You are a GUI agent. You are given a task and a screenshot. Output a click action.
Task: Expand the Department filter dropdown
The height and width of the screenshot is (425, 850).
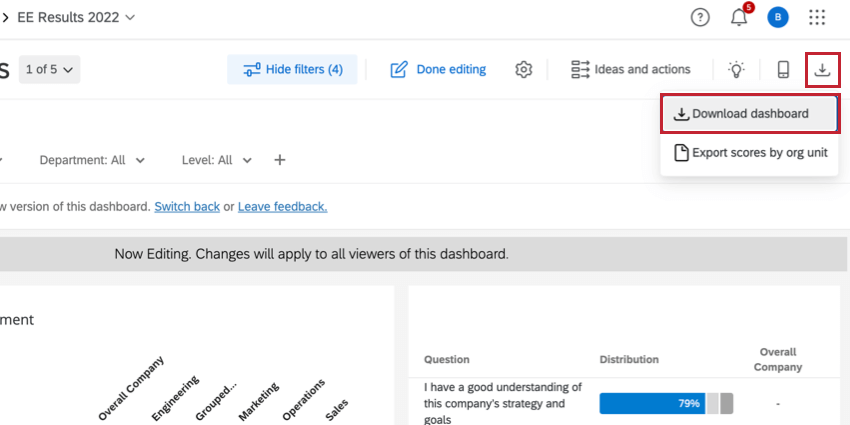92,160
